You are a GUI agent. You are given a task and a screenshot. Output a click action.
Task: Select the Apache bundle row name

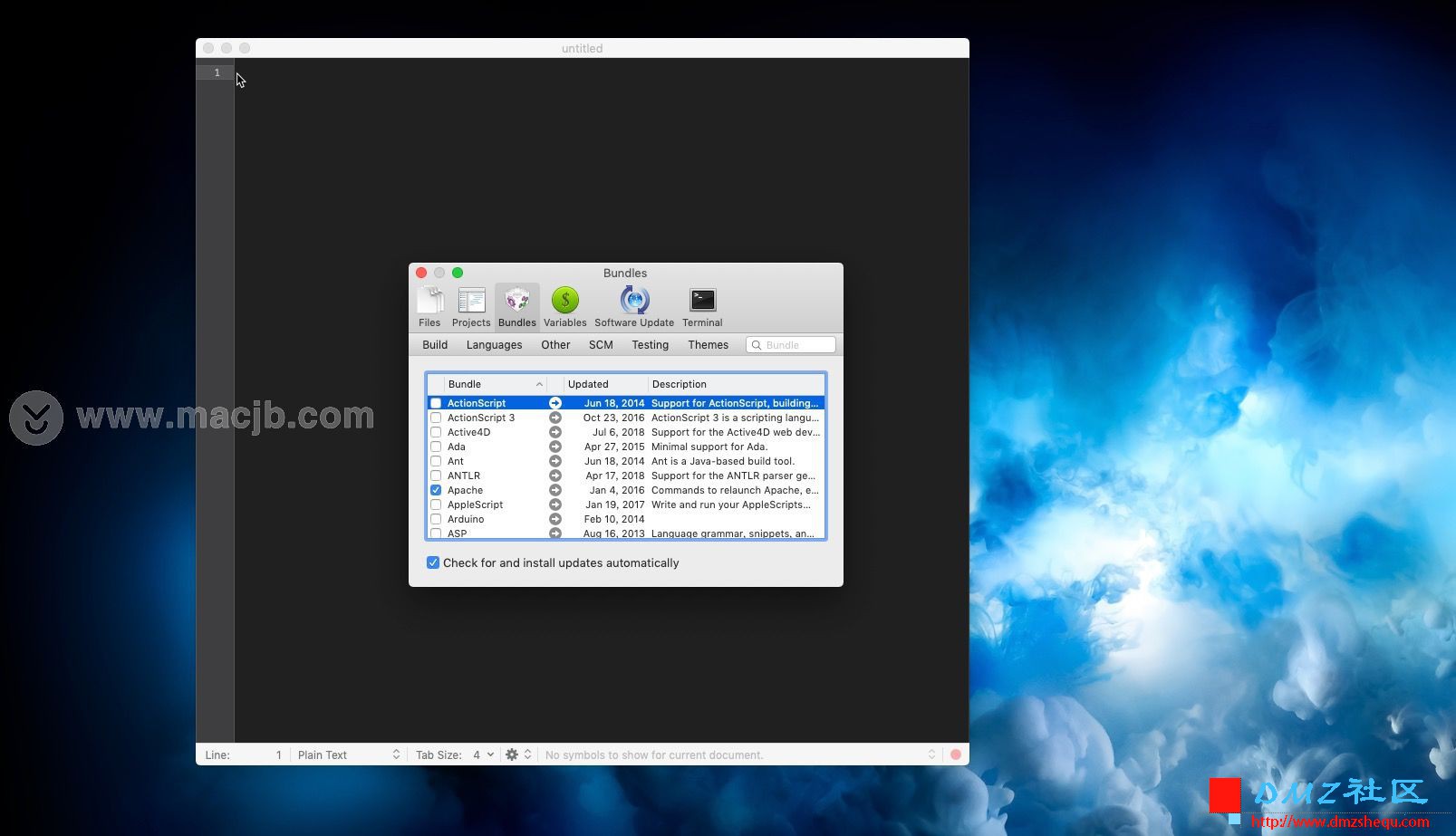[x=465, y=490]
